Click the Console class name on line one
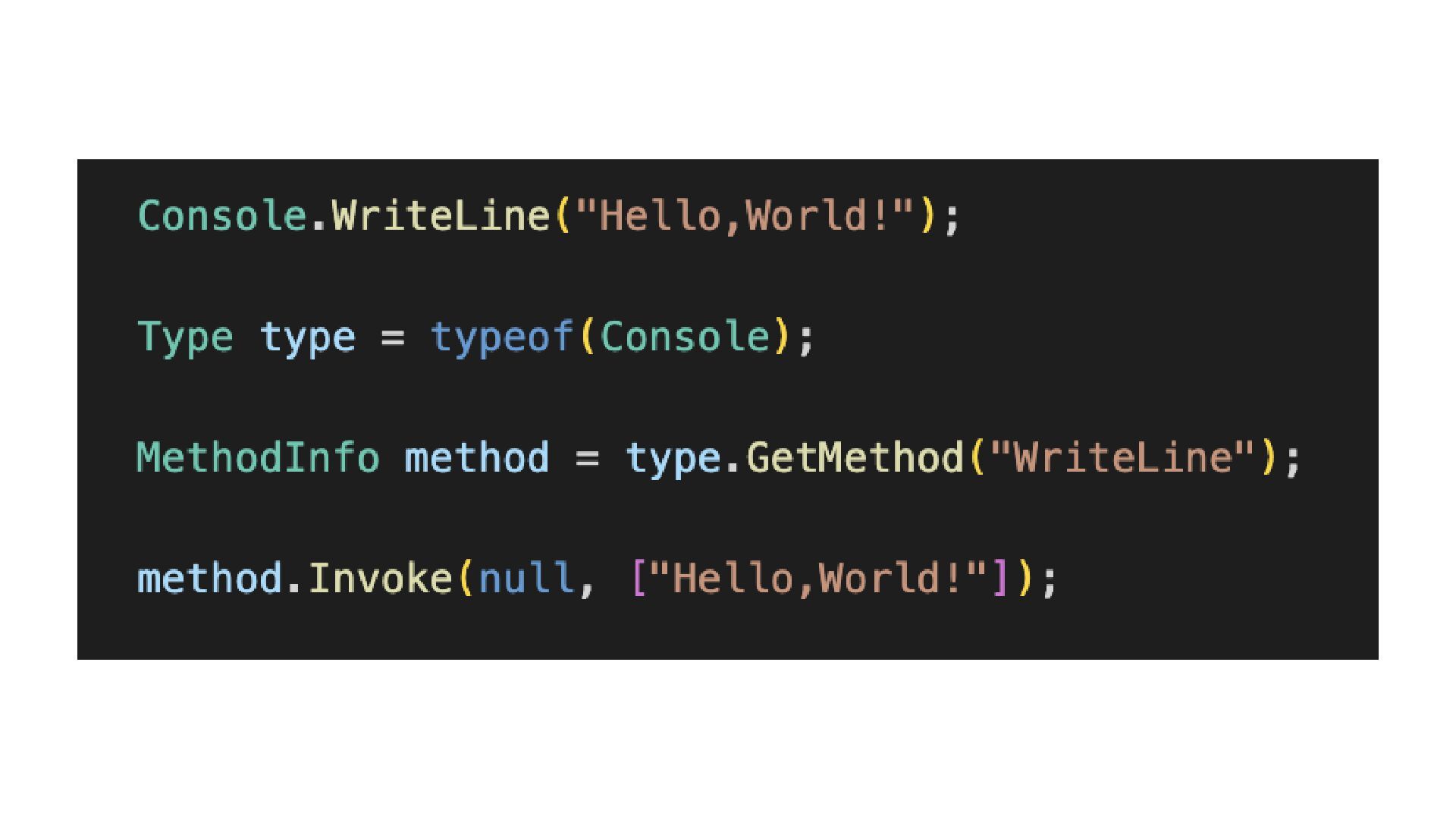The height and width of the screenshot is (819, 1456). [x=221, y=215]
